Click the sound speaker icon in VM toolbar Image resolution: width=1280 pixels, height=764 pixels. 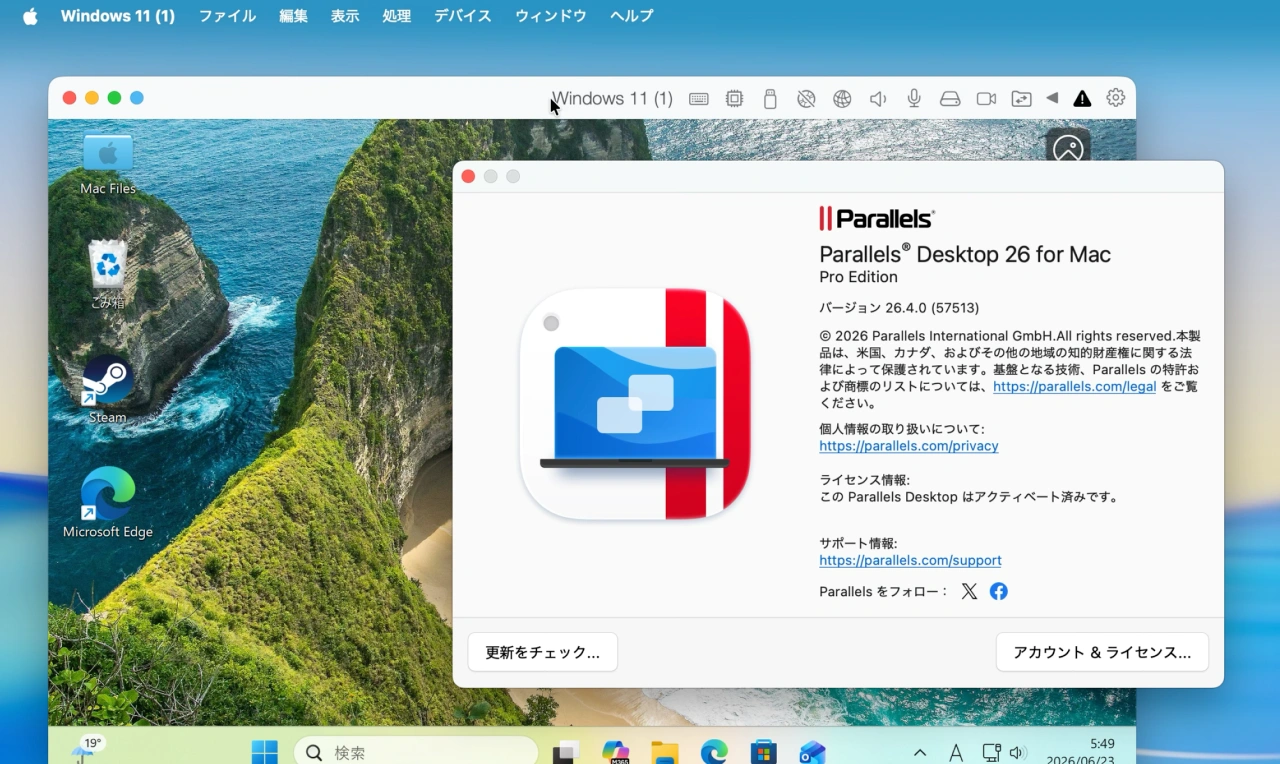click(x=878, y=99)
